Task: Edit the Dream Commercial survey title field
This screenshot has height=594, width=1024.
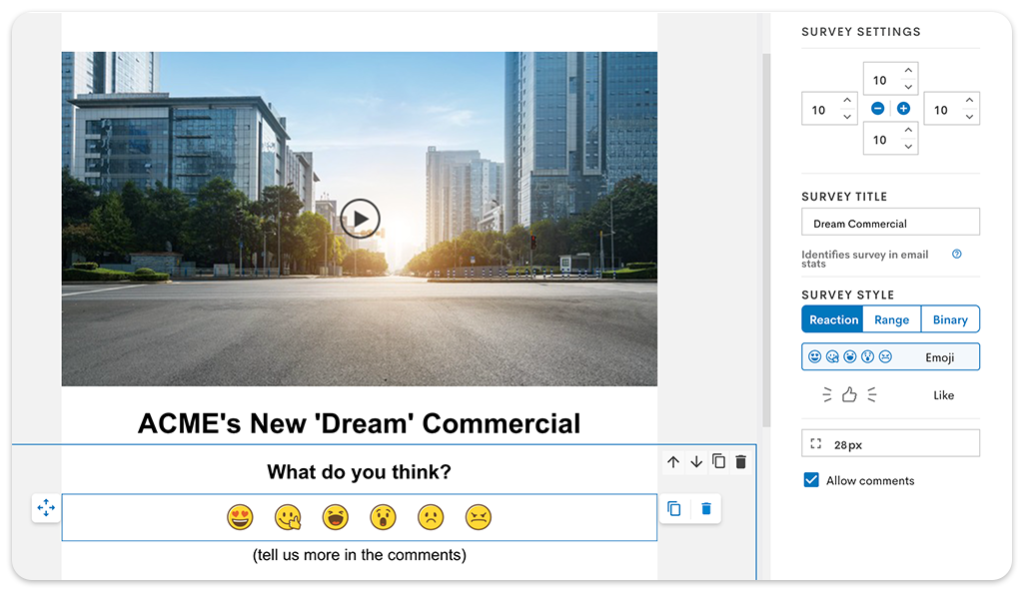Action: click(891, 222)
